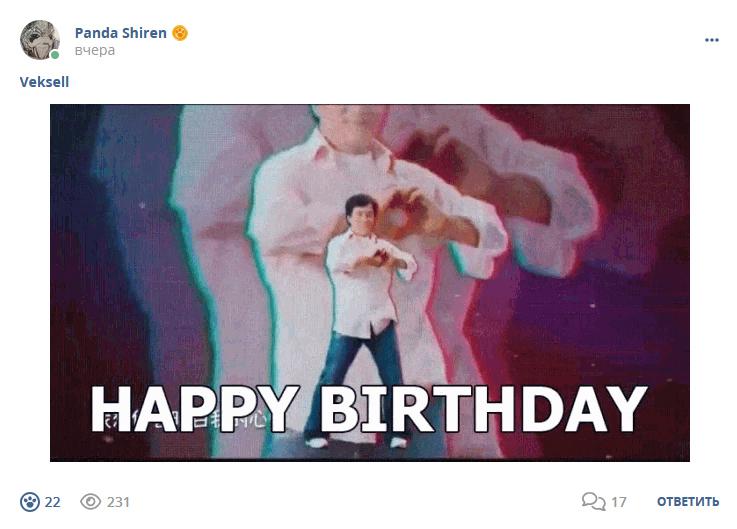Open the post via the вчера timestamp
The width and height of the screenshot is (737, 529).
pos(94,50)
